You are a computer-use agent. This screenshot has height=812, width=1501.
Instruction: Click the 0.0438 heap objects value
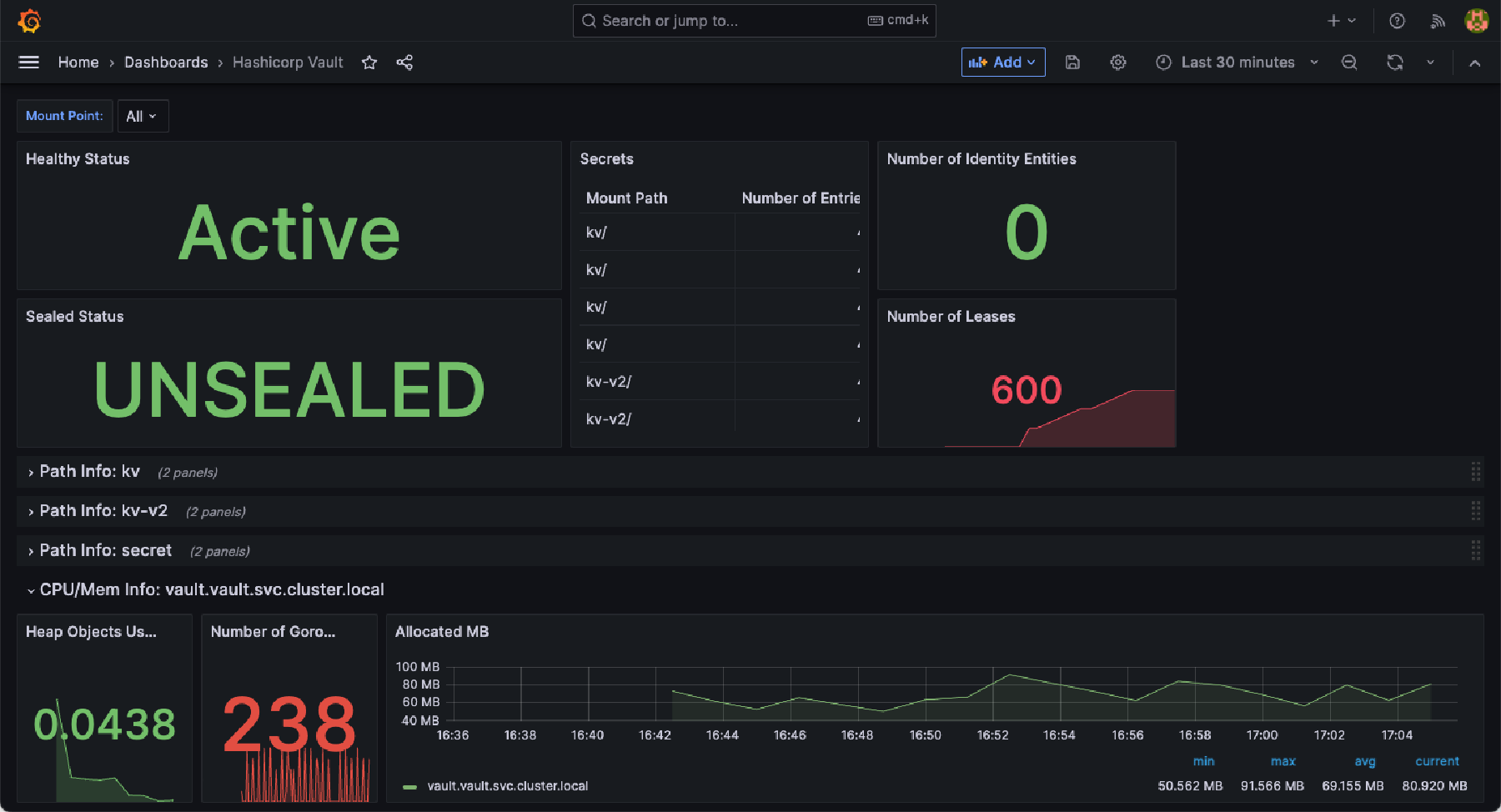tap(105, 724)
